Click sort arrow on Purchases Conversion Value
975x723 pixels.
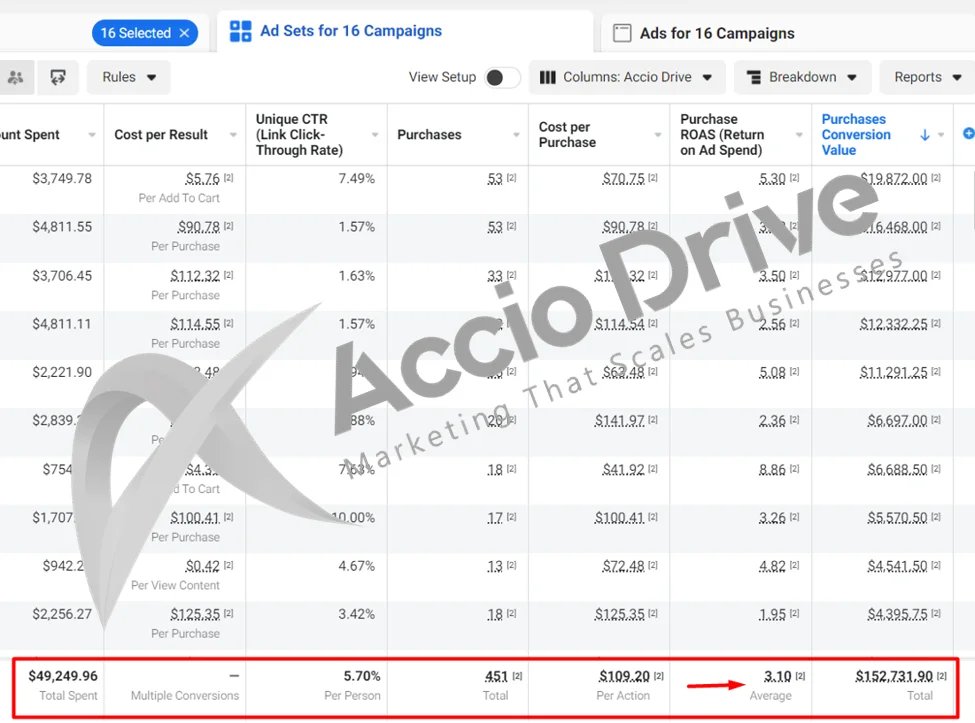point(925,135)
